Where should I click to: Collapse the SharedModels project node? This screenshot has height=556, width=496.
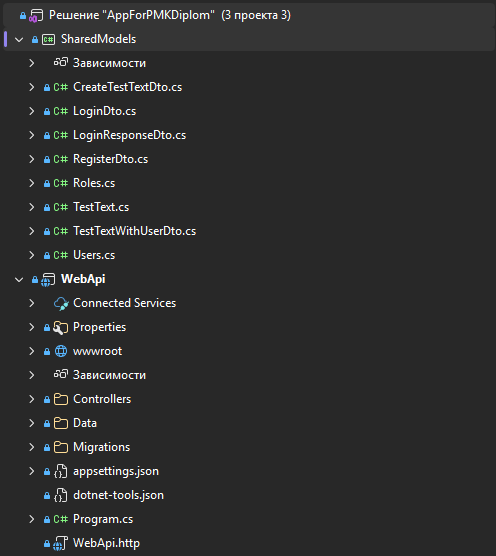point(19,39)
